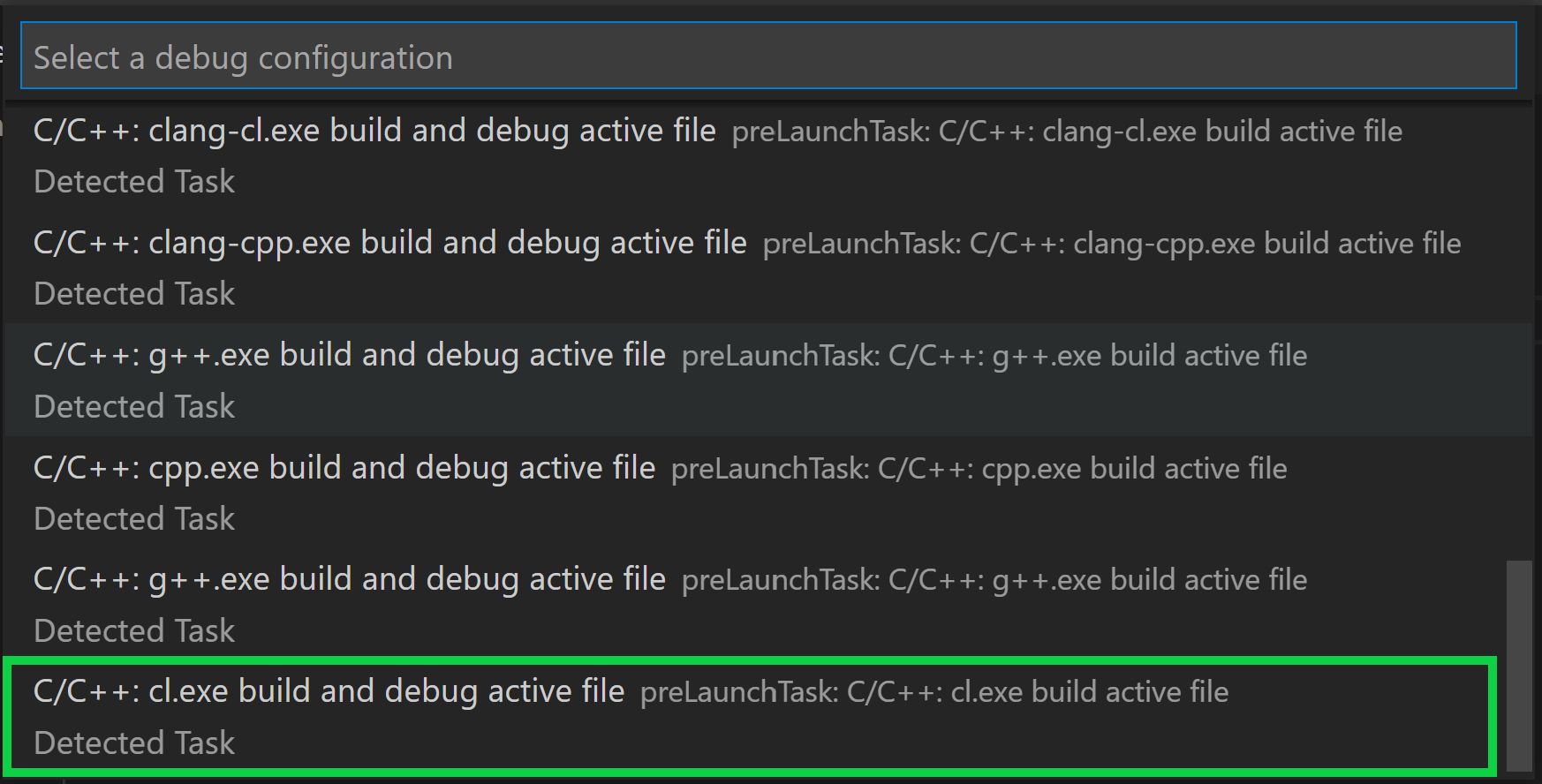Click the Detected Task label under cpp.exe
The image size is (1542, 784).
pyautogui.click(x=133, y=518)
